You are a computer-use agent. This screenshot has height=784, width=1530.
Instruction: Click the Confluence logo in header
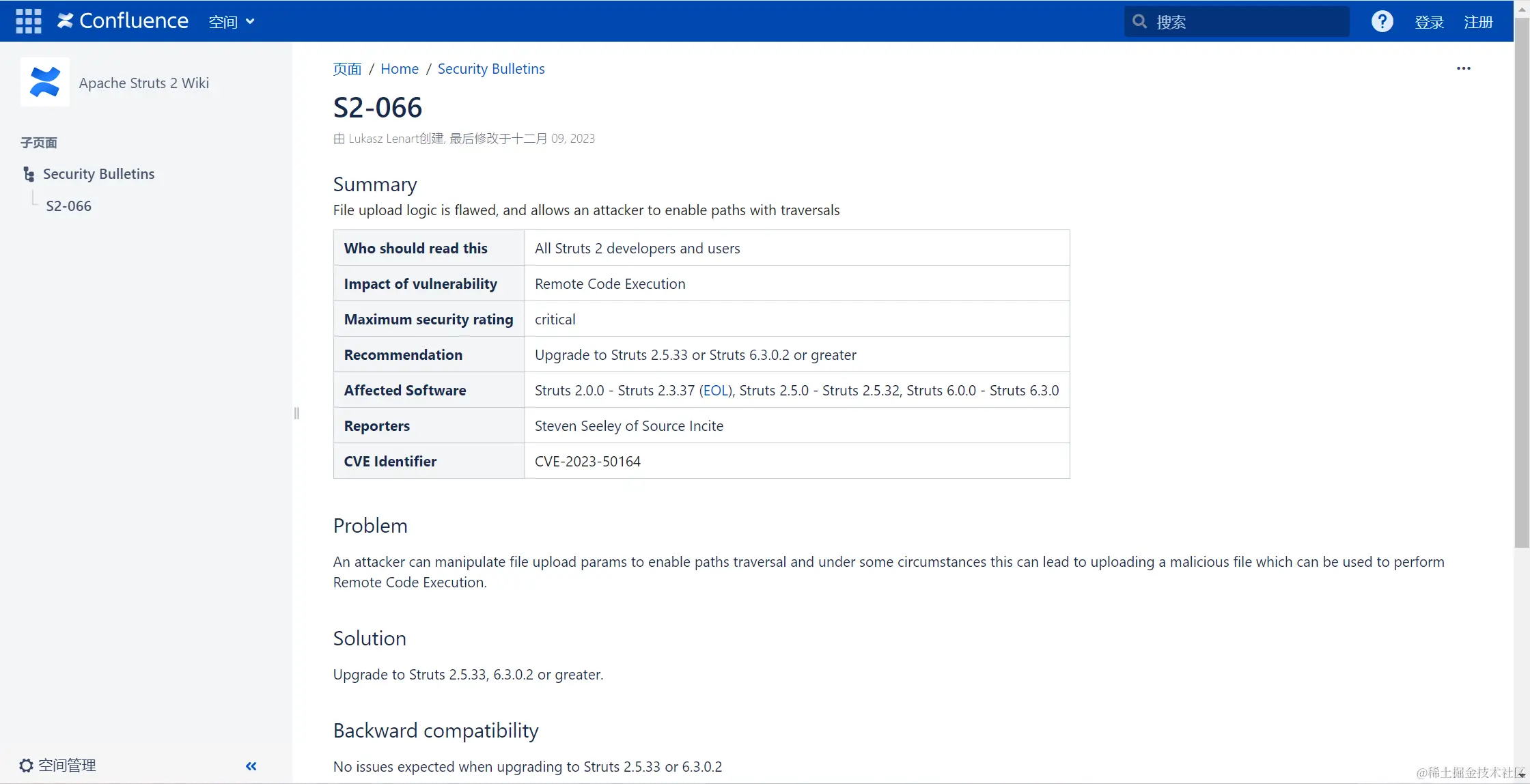coord(123,21)
